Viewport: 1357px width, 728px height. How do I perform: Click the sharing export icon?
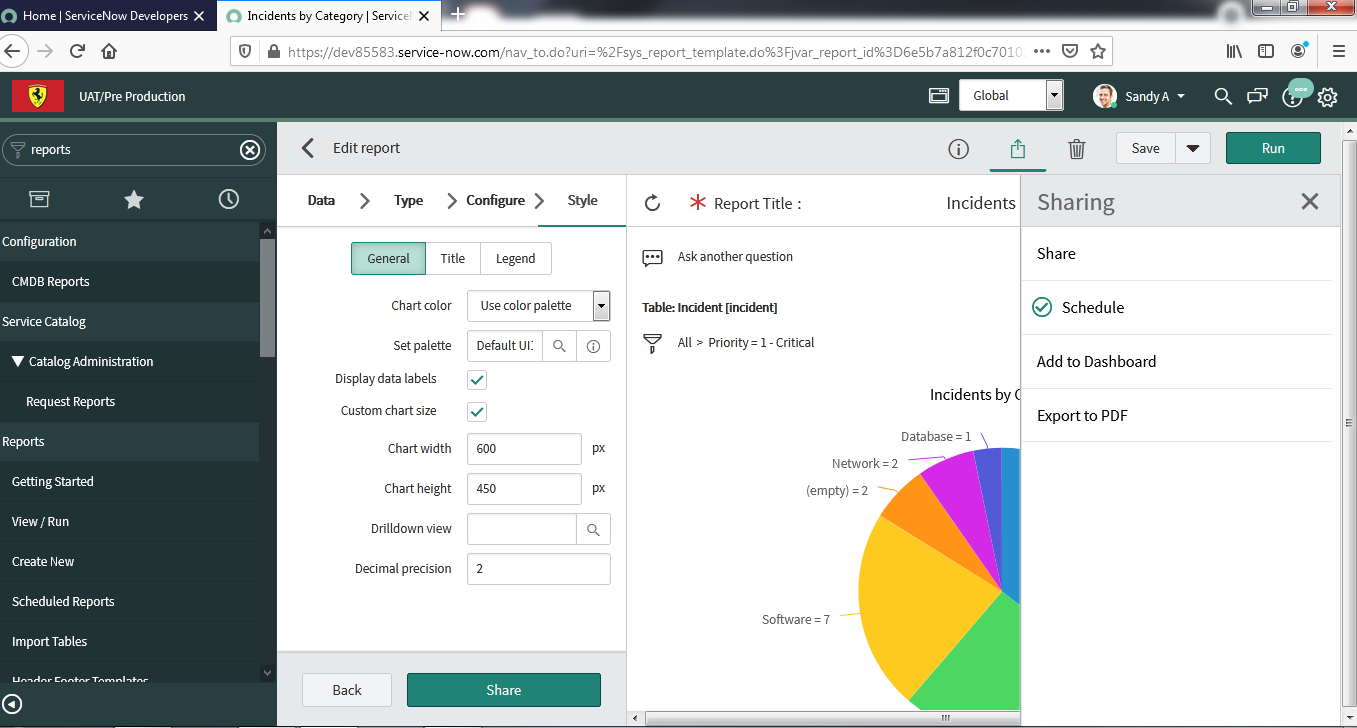tap(1017, 149)
